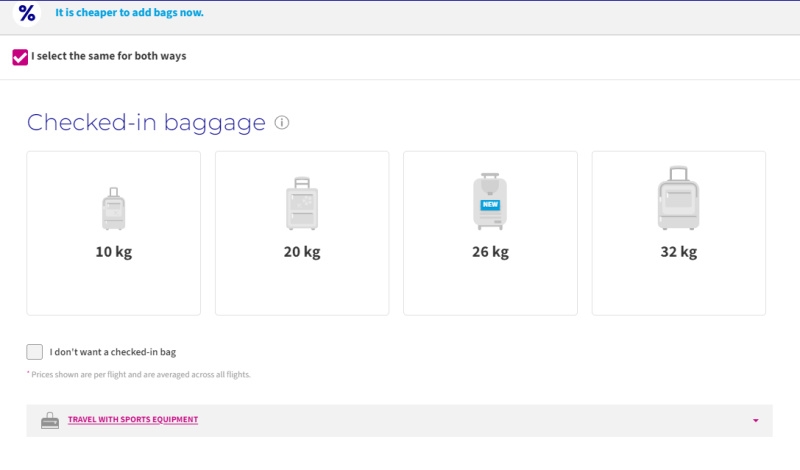Click the 10 kg suitcase icon
The height and width of the screenshot is (470, 800).
pos(114,209)
